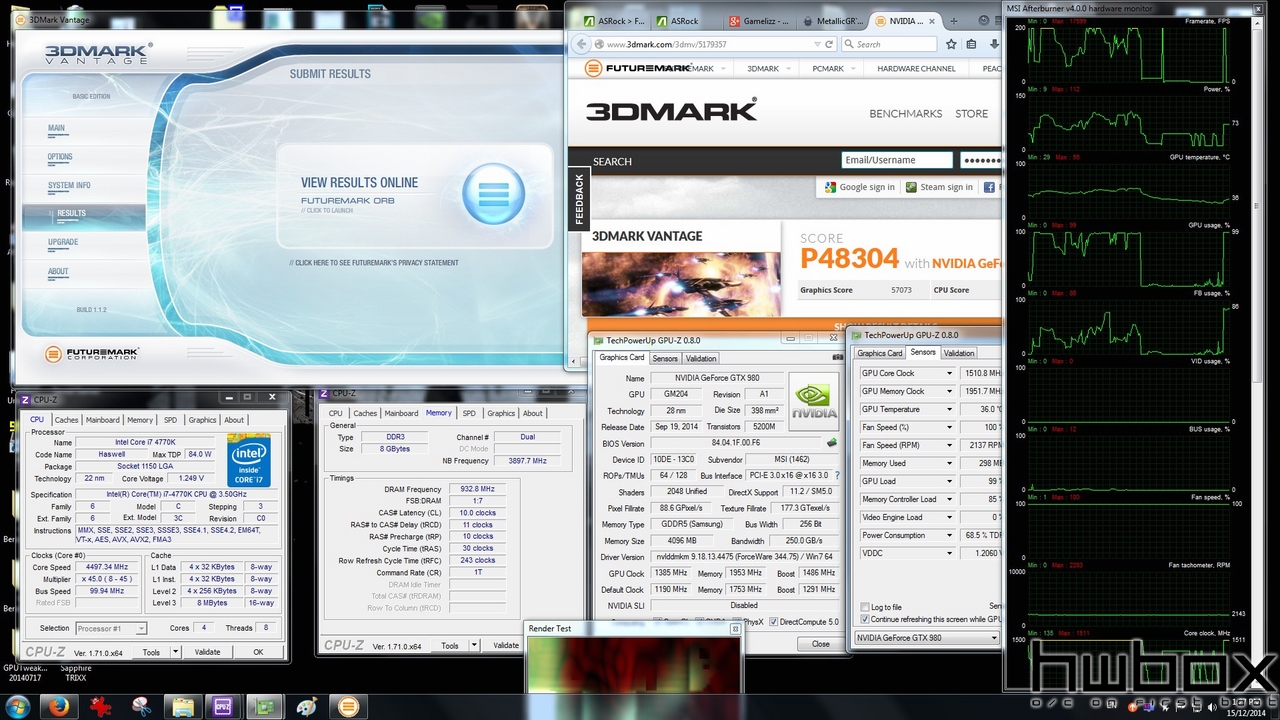Select UPGRADE in the 3DMark Vantage sidebar
This screenshot has height=720, width=1280.
[x=63, y=242]
